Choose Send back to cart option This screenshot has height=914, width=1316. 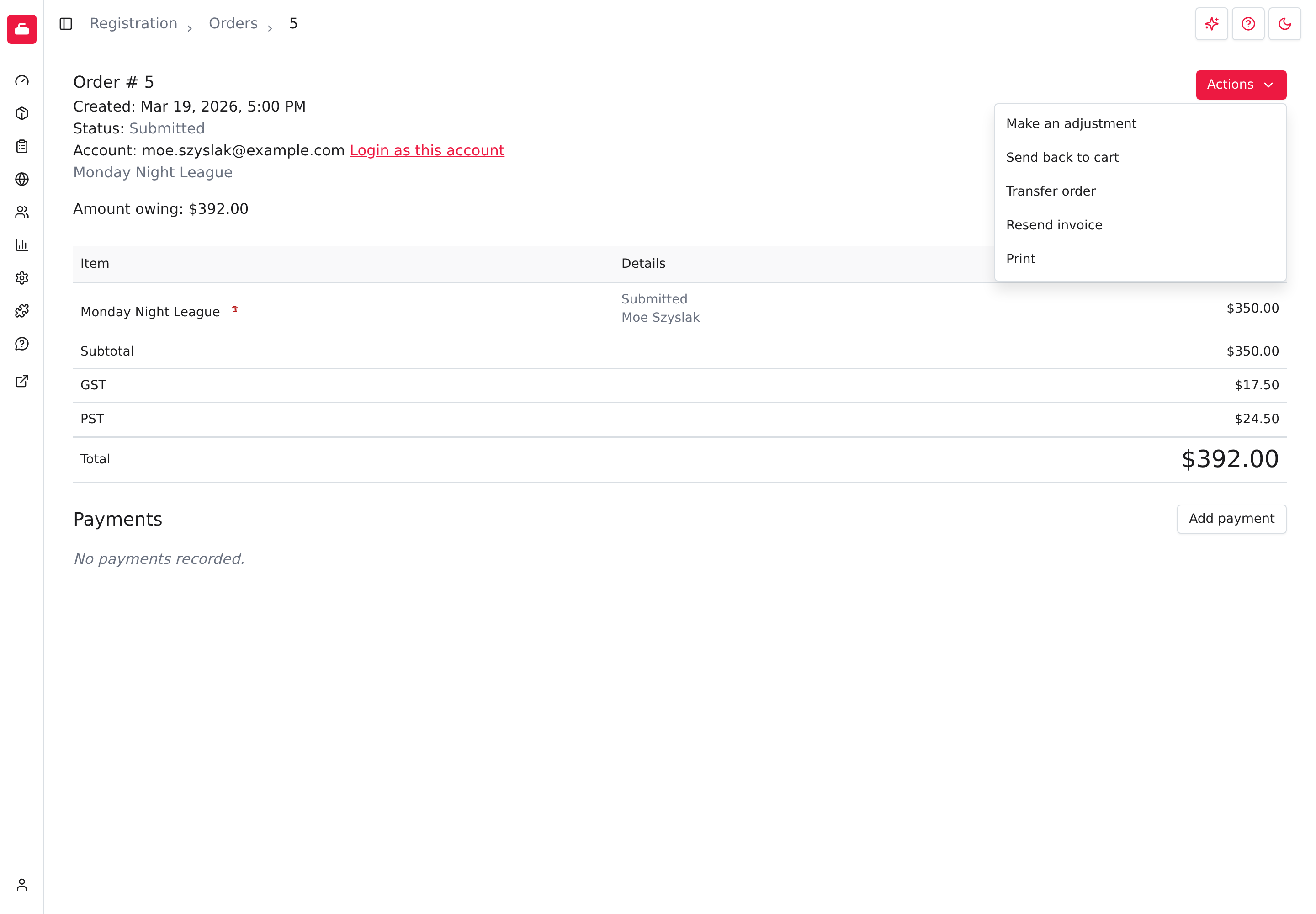tap(1140, 158)
